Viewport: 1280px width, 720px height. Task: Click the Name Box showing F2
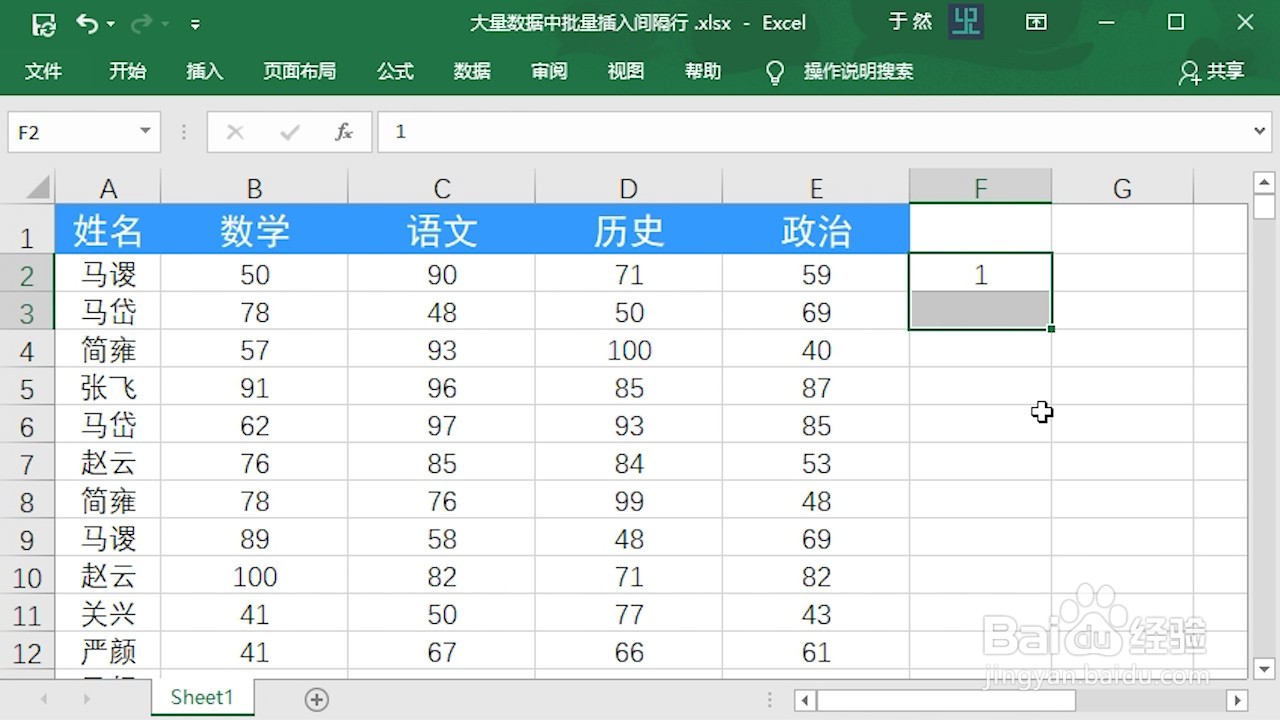coord(72,132)
